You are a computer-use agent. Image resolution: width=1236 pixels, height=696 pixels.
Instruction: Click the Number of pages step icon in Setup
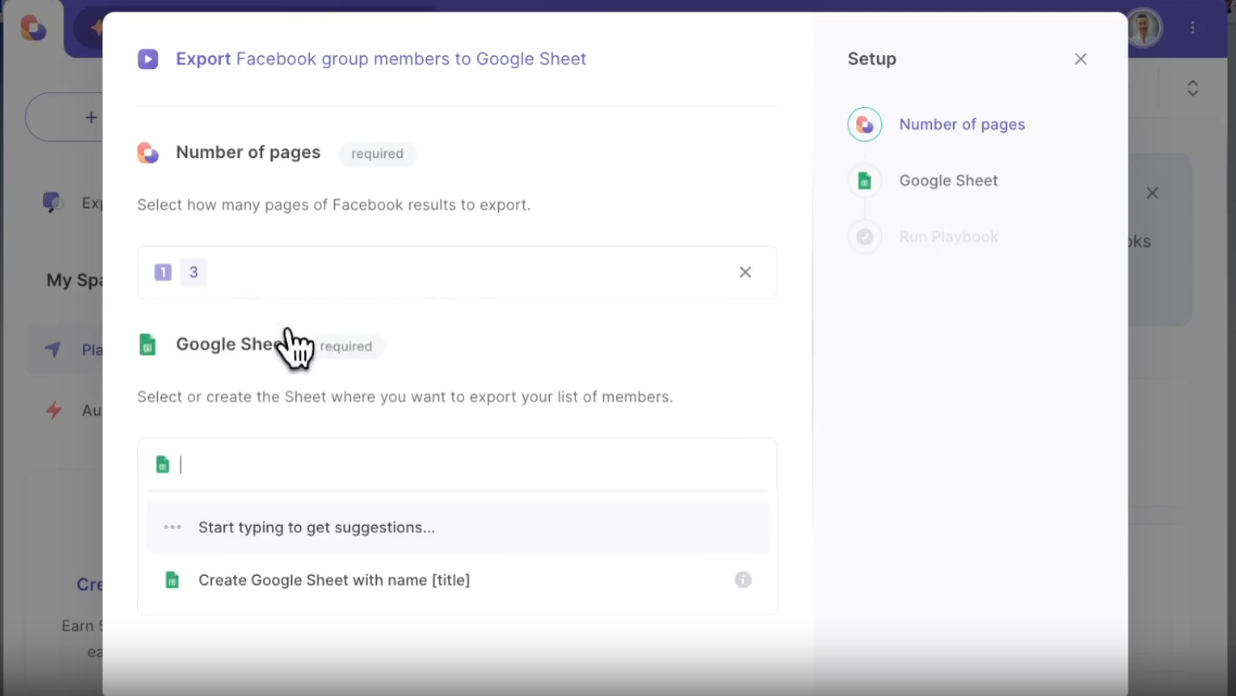click(865, 124)
